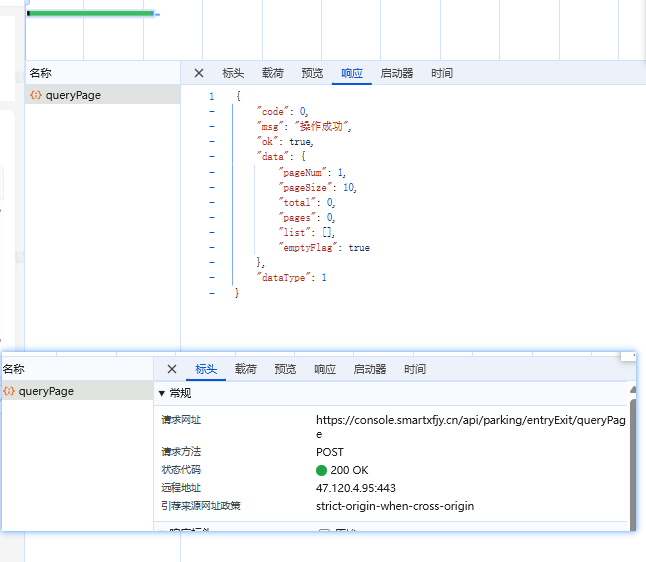646x562 pixels.
Task: Open 标头 tab in upper panel
Action: coord(233,73)
